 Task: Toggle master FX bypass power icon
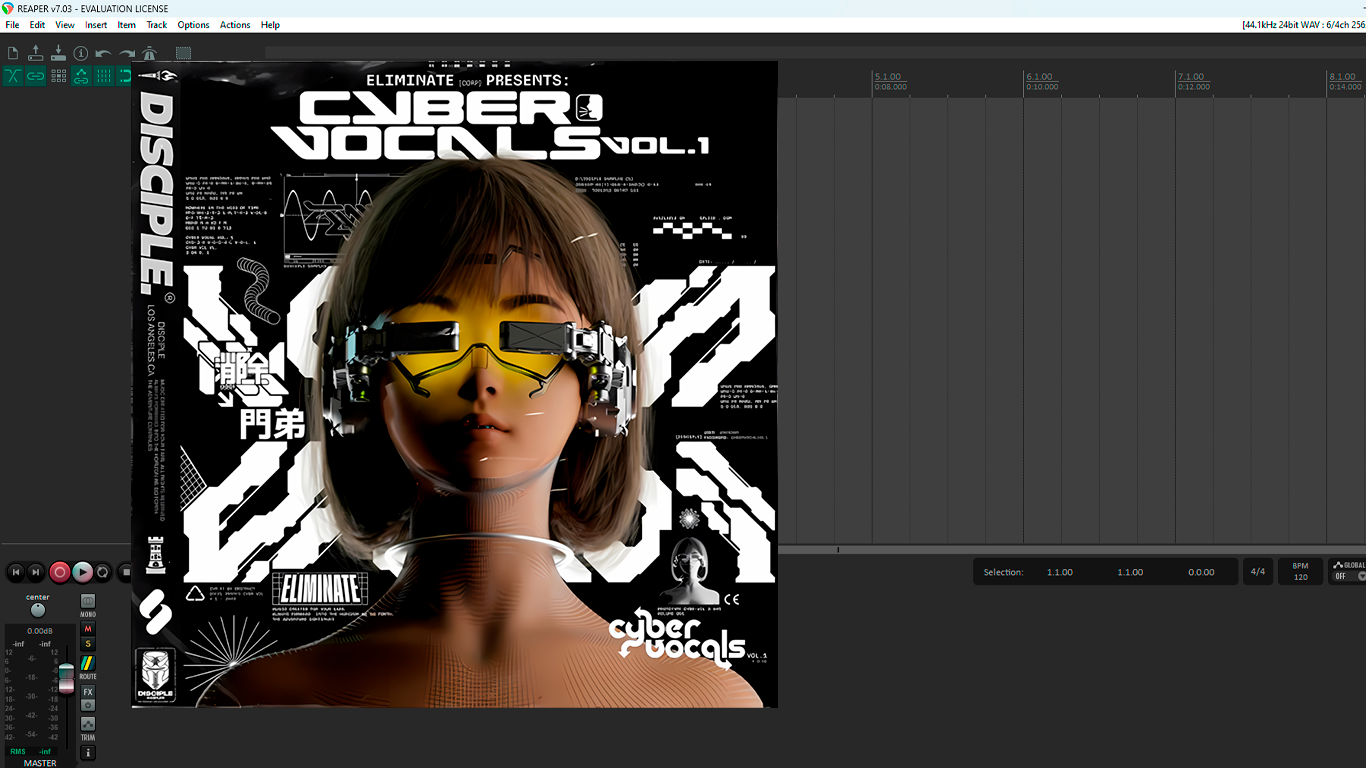coord(88,705)
